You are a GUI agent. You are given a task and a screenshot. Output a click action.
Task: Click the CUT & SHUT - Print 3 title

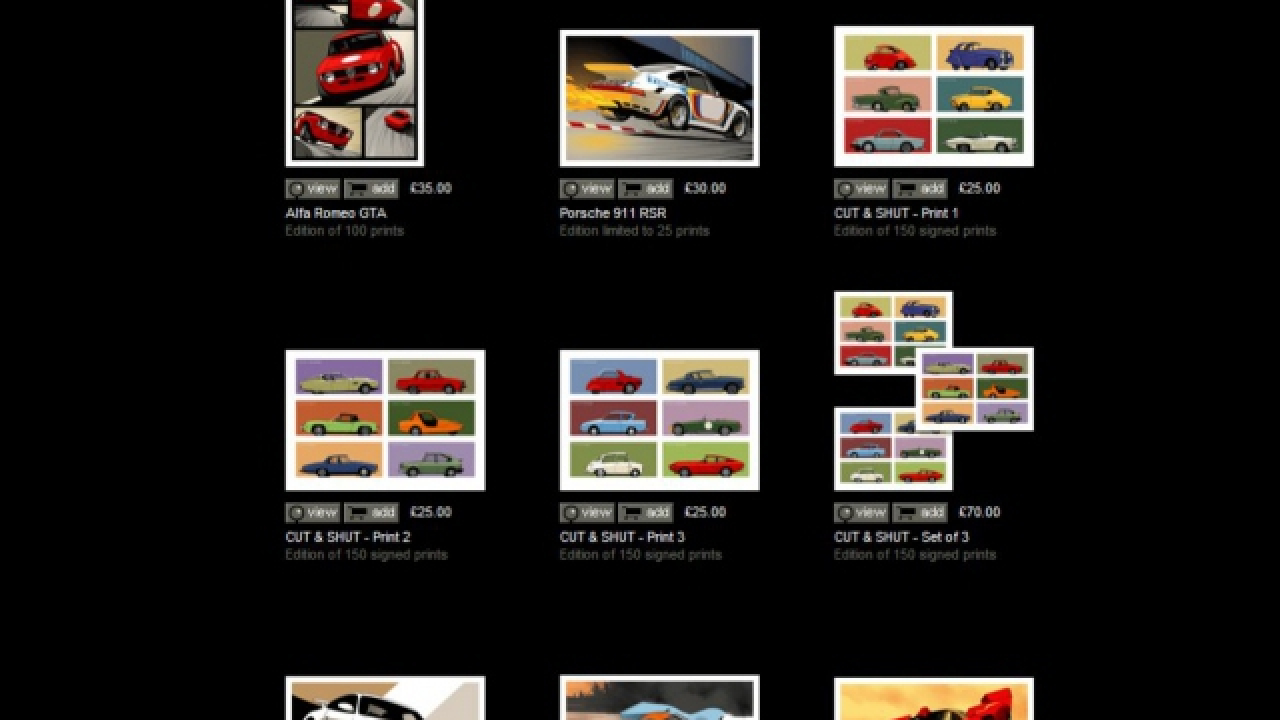tap(622, 537)
